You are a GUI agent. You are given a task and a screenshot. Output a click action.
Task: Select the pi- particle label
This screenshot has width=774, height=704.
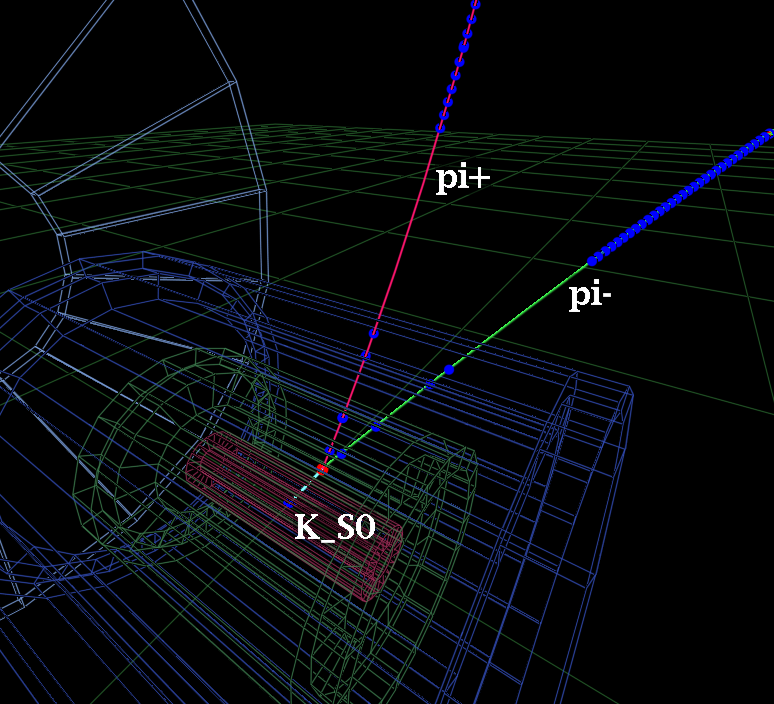590,295
